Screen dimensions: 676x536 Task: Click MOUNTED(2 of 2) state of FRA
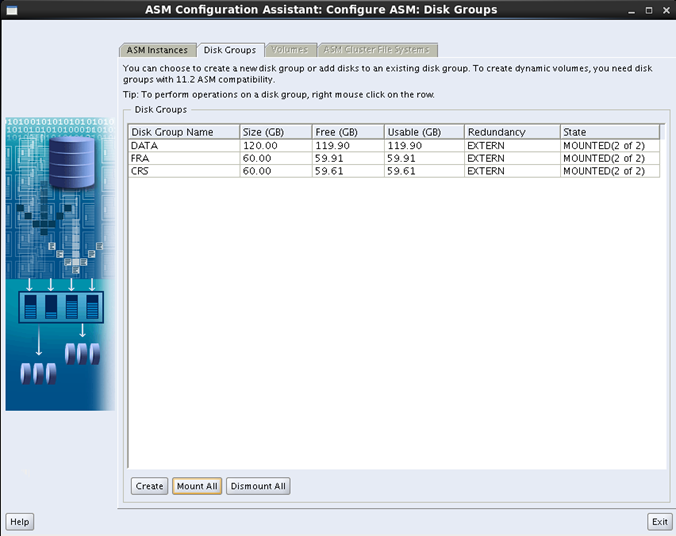point(610,158)
